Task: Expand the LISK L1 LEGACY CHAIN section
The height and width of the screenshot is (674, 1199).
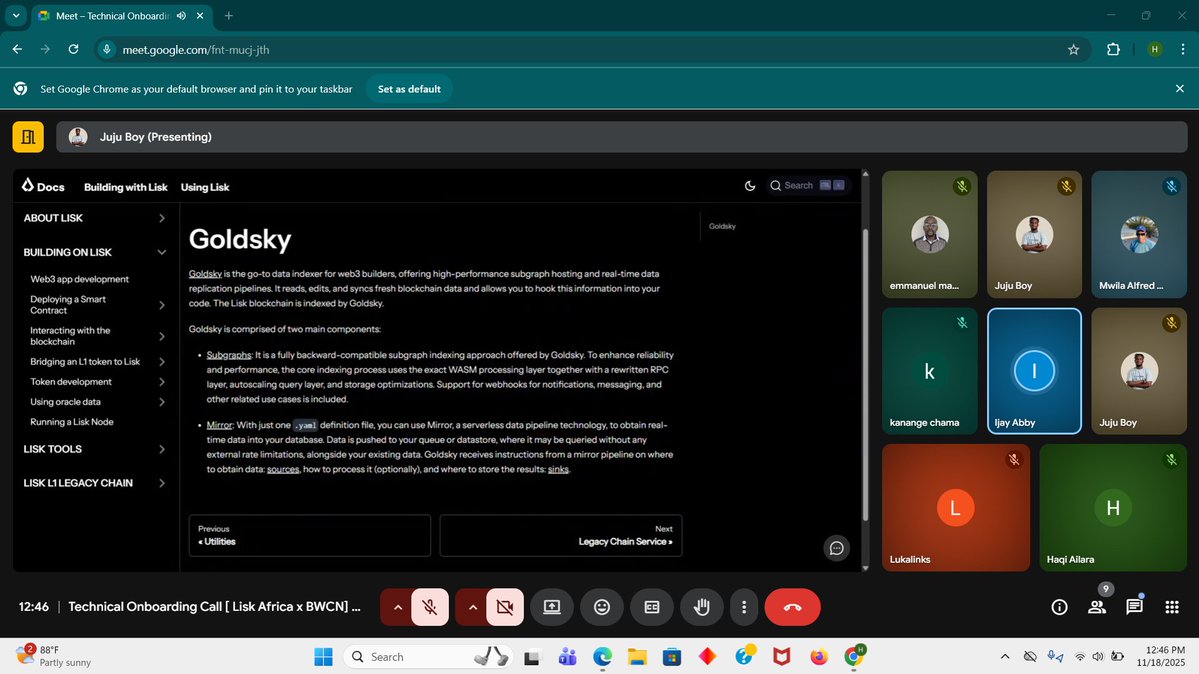Action: 95,483
